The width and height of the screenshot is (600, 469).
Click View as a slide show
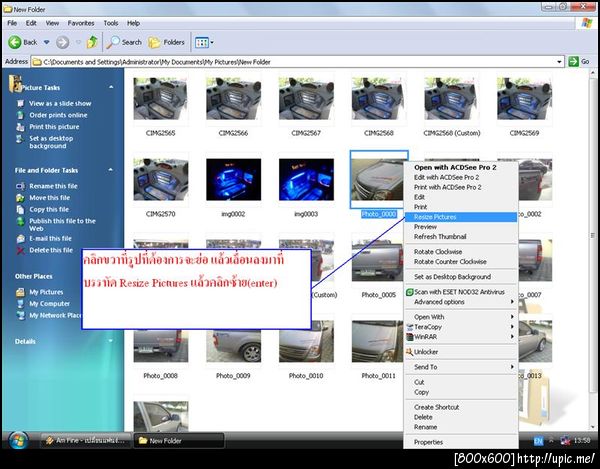coord(60,103)
